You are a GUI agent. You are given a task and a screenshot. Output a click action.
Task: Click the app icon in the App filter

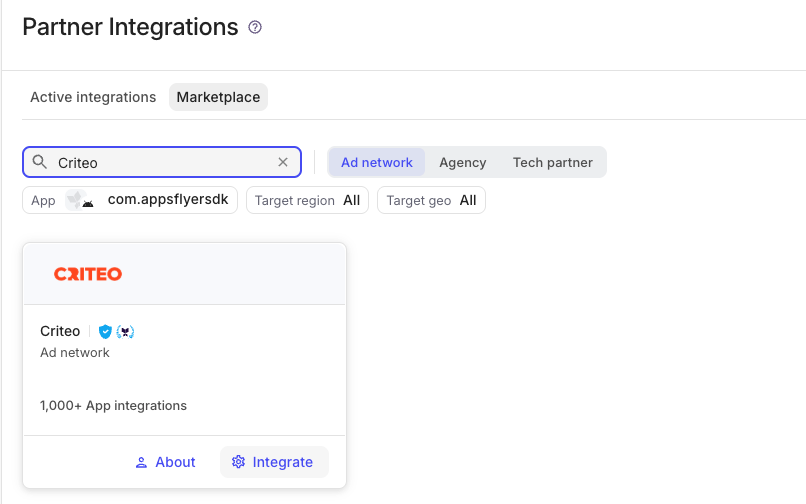tap(80, 200)
